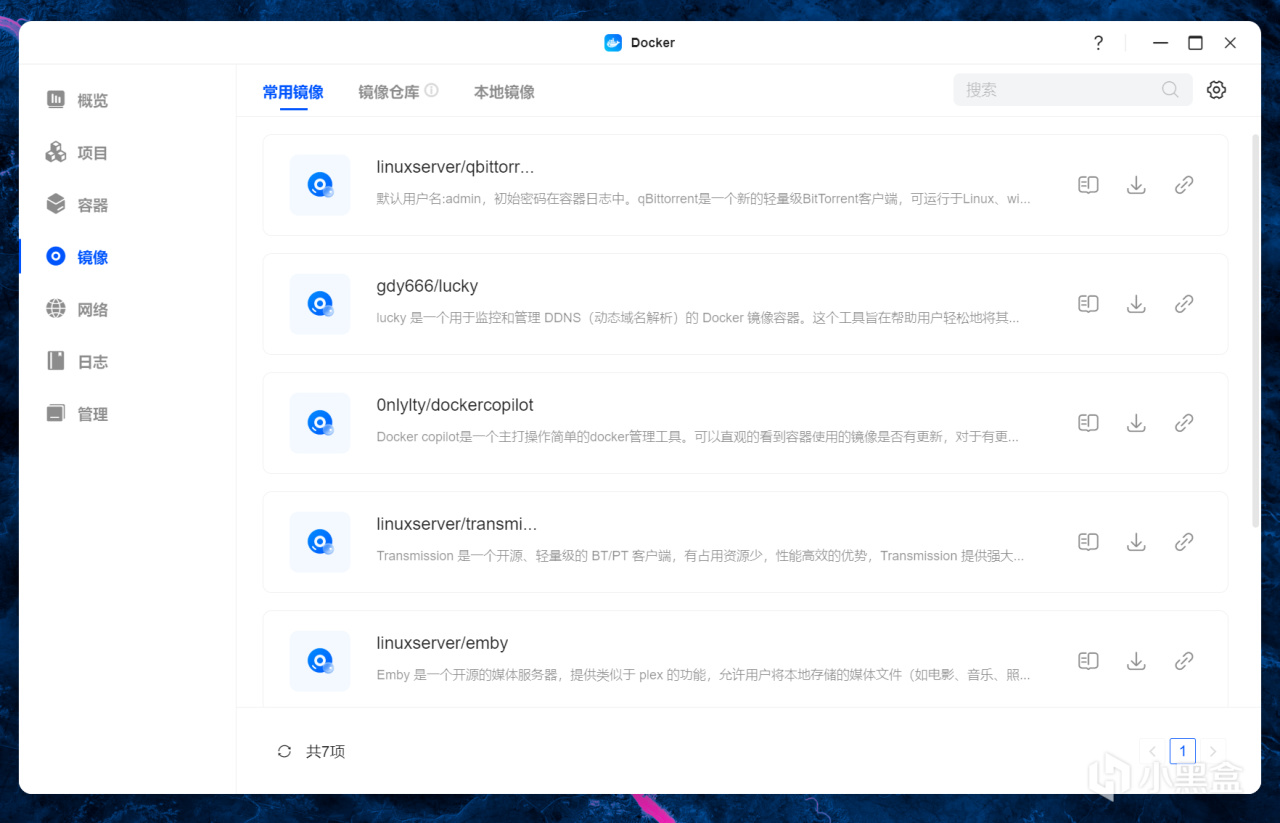Refresh the image list
The image size is (1280, 823).
click(x=284, y=752)
